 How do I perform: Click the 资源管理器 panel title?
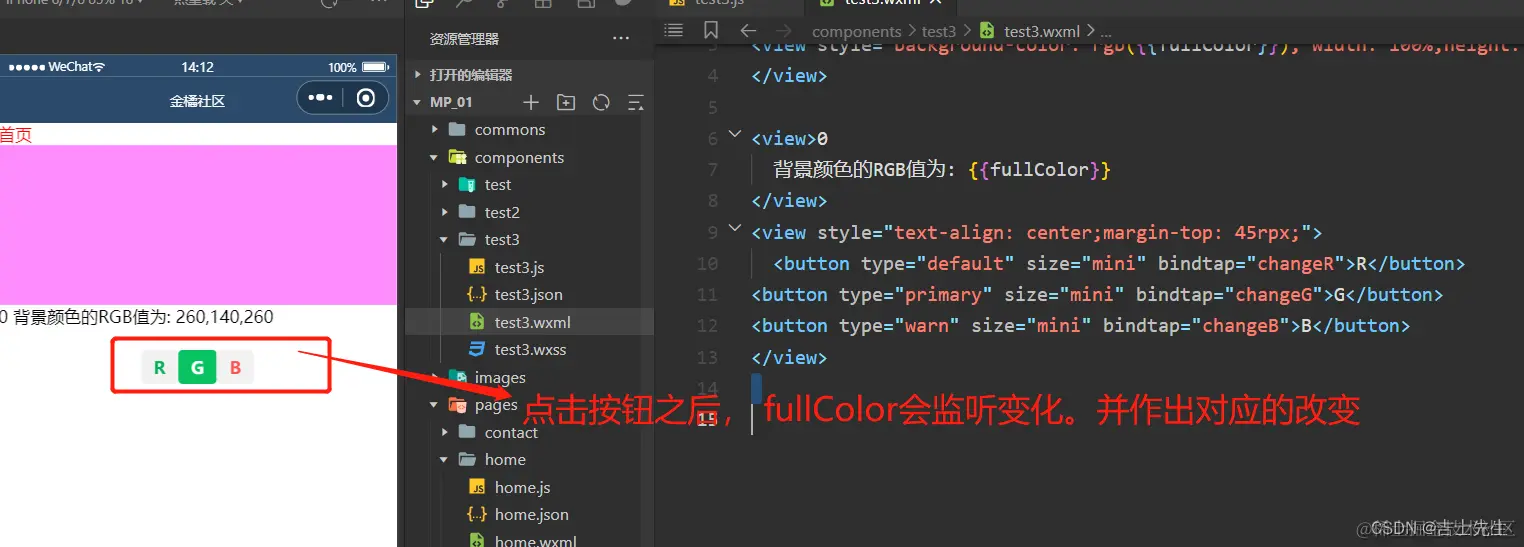pos(464,39)
